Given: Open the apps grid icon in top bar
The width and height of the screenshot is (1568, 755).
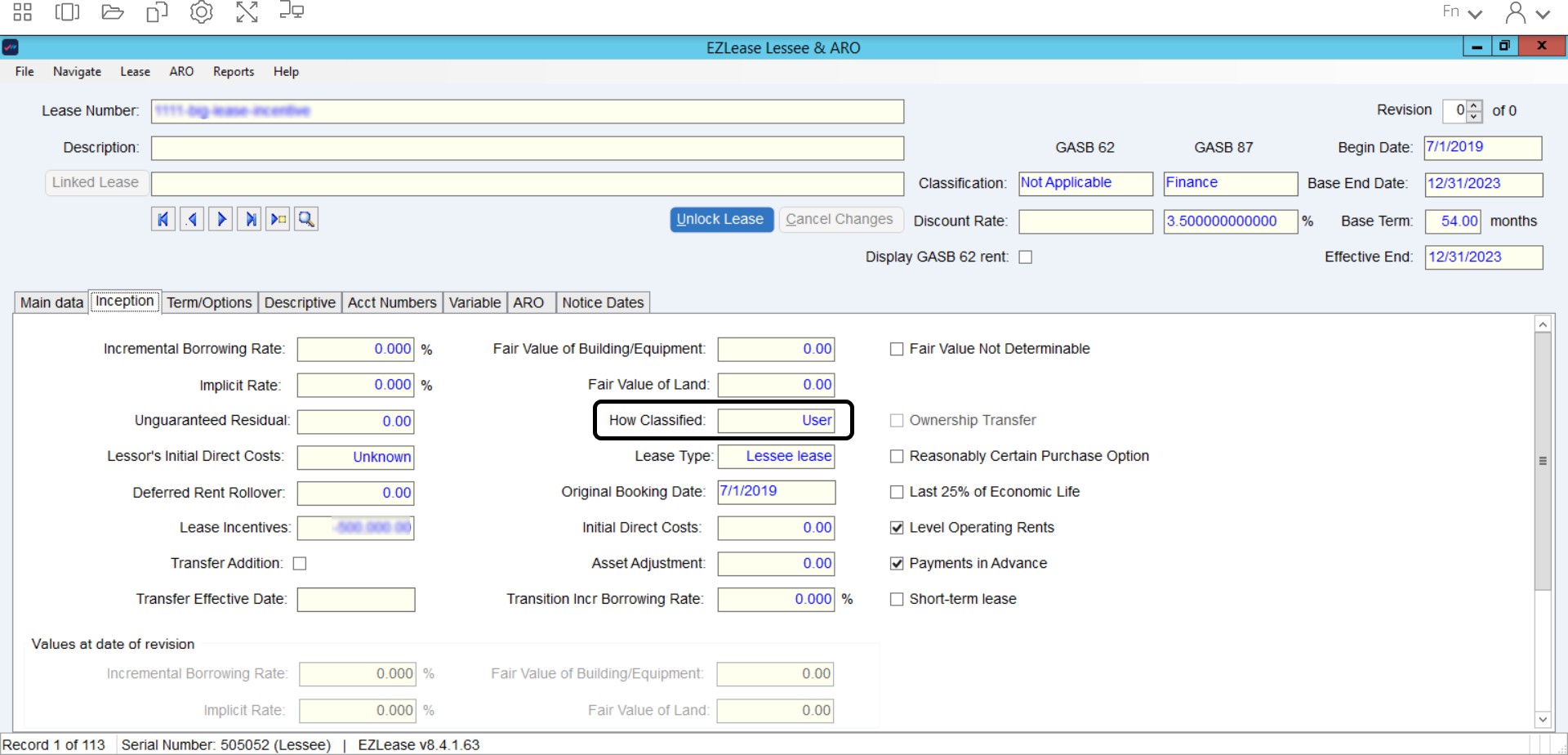Looking at the screenshot, I should click(x=22, y=12).
